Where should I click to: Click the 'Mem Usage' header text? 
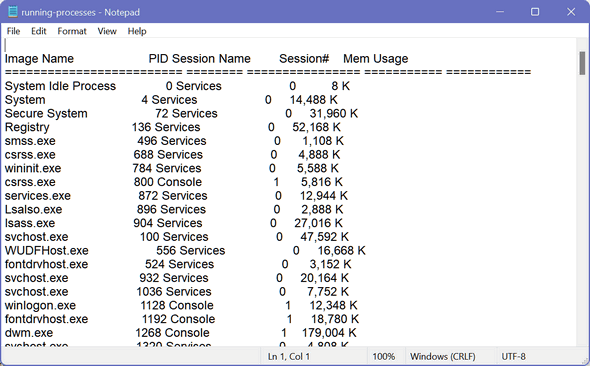point(376,59)
